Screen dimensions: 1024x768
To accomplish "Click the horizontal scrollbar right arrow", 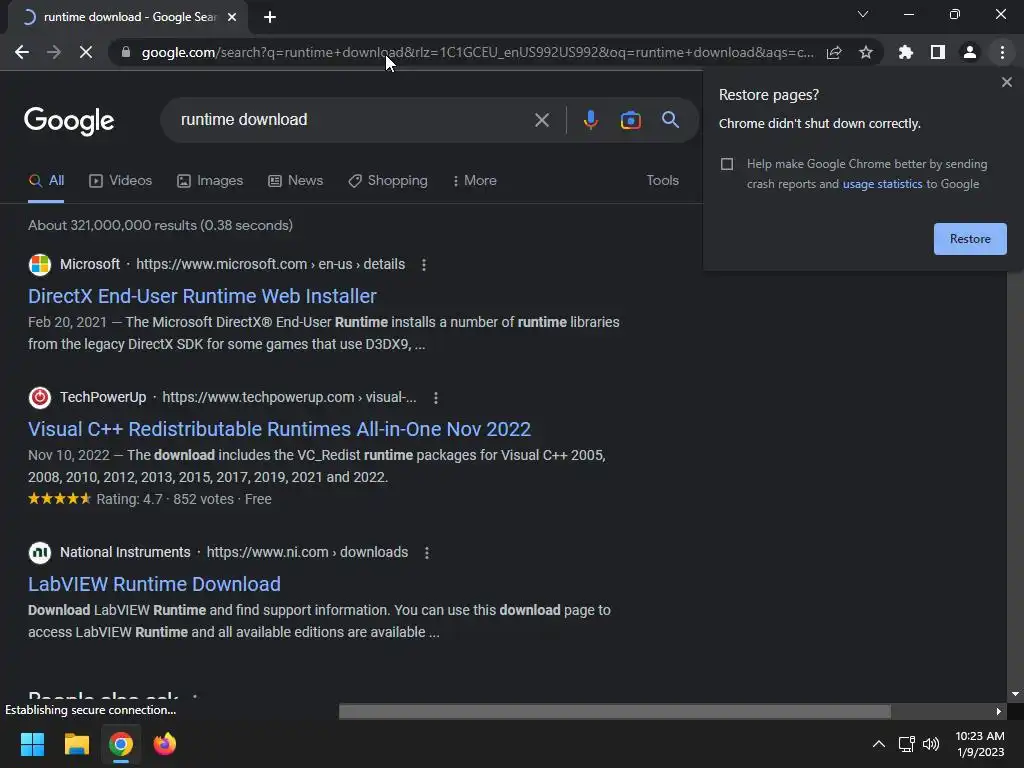I will click(x=999, y=711).
